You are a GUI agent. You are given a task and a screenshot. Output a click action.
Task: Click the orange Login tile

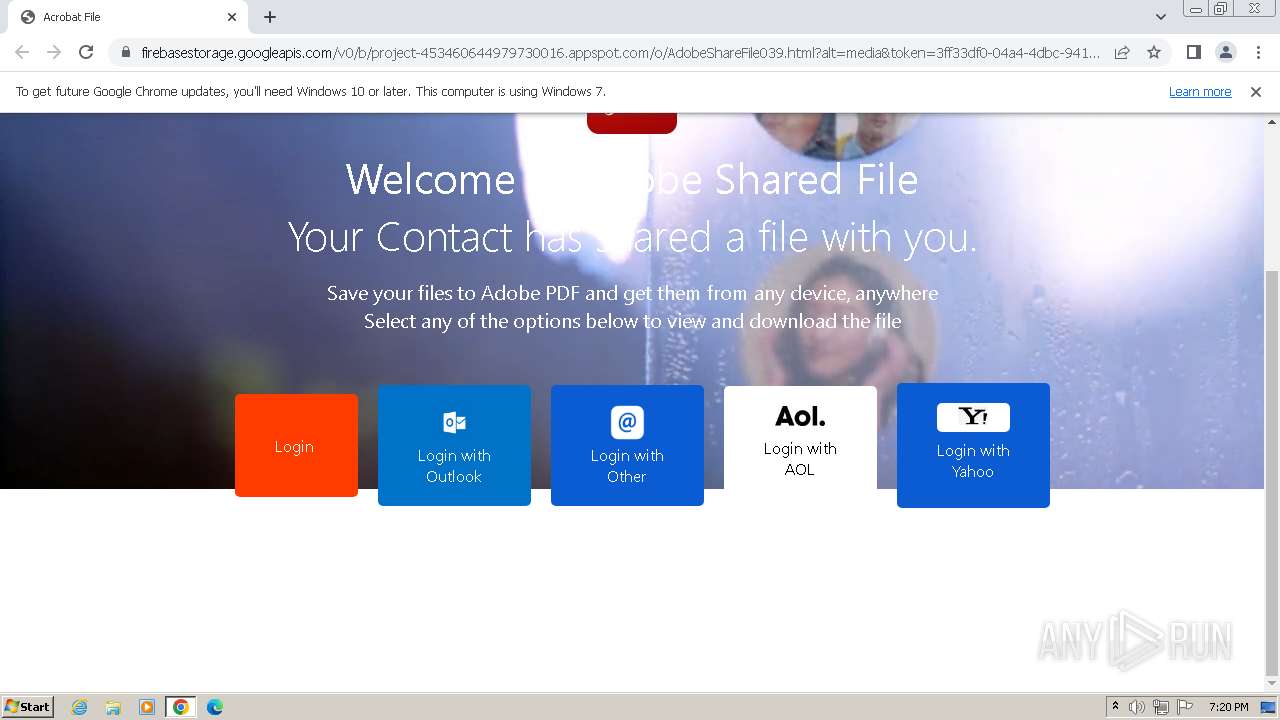click(296, 445)
